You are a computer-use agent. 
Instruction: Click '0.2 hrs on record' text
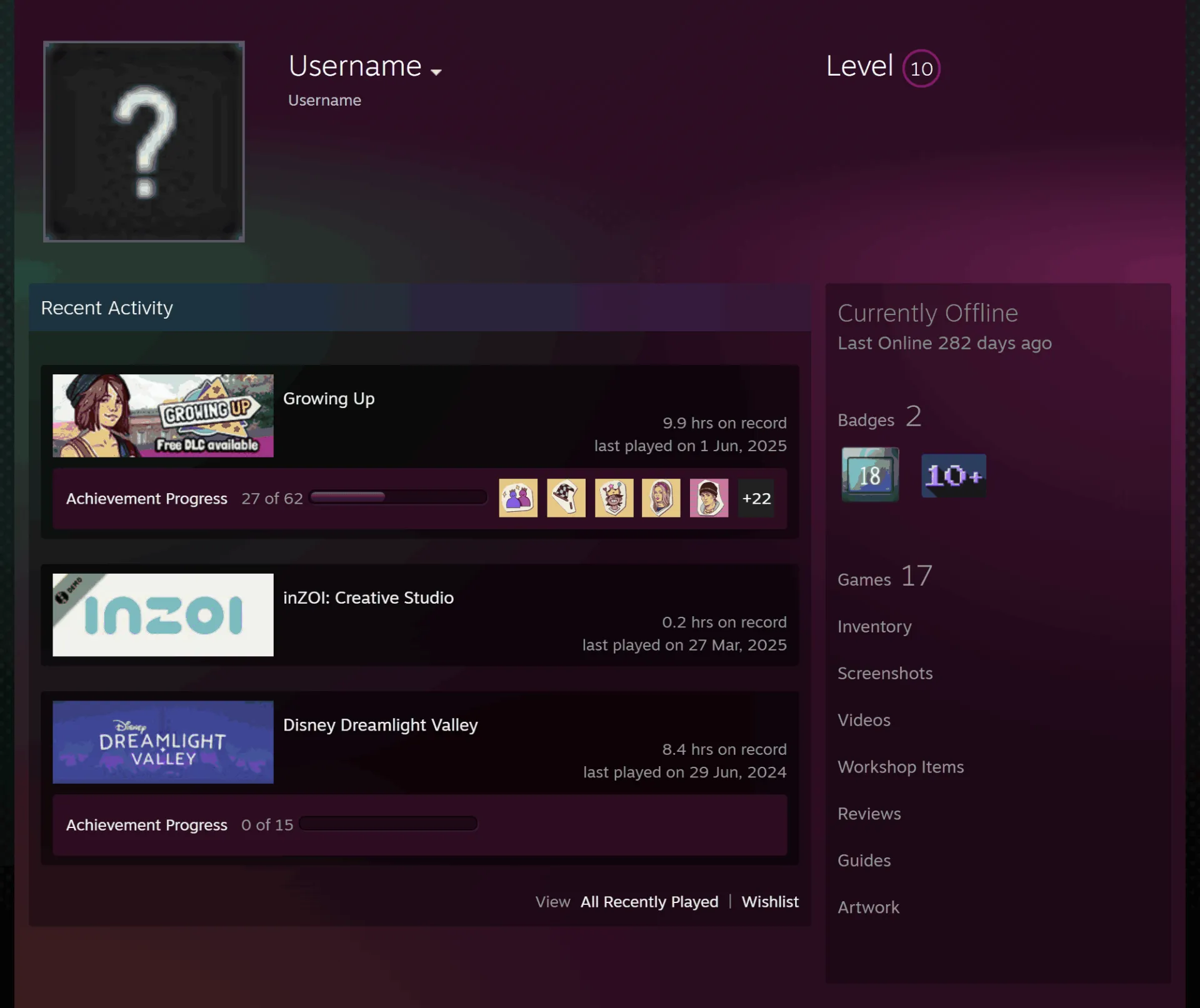[724, 622]
